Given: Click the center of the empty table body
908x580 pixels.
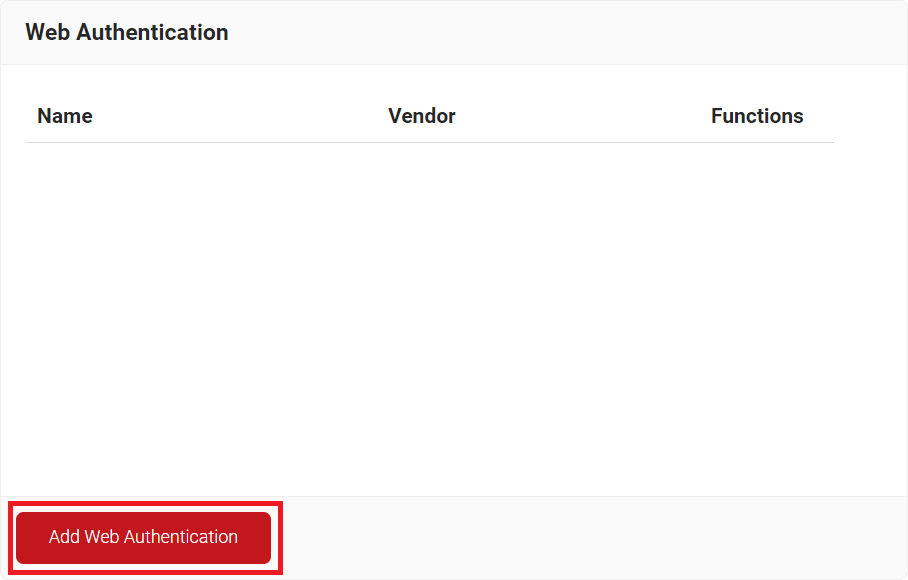Looking at the screenshot, I should [x=428, y=320].
